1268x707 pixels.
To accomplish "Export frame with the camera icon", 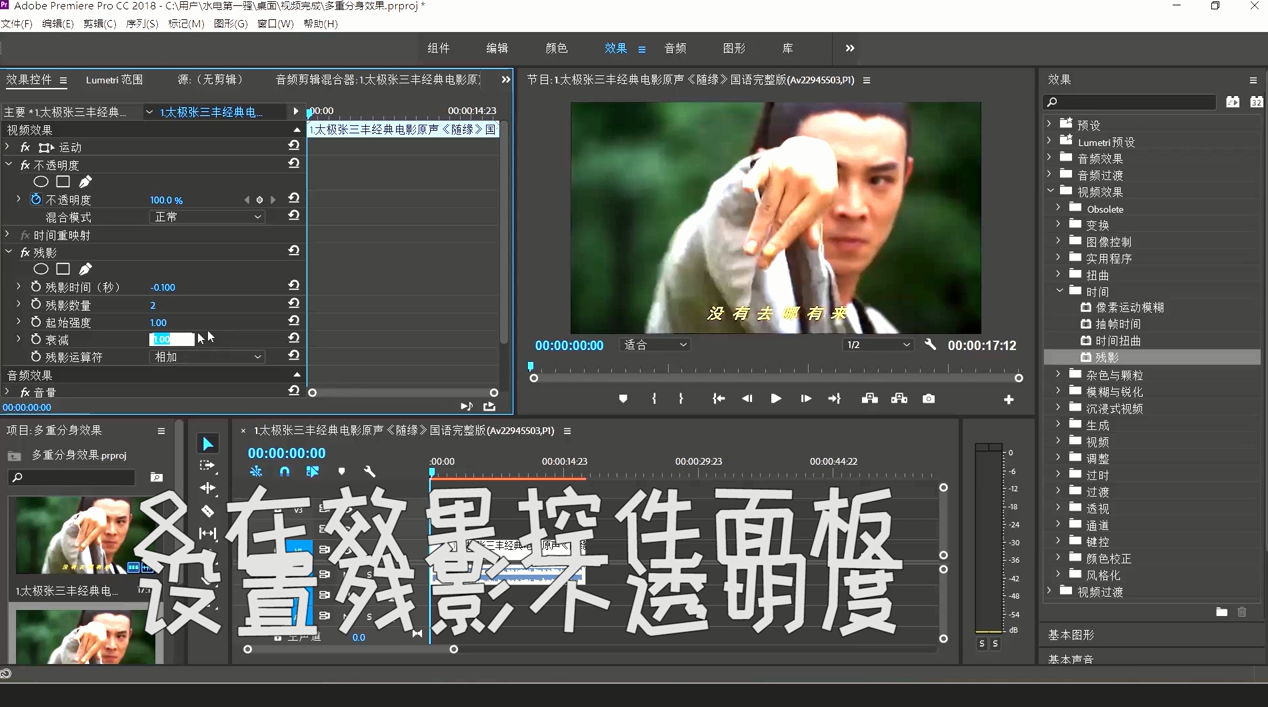I will pyautogui.click(x=928, y=398).
